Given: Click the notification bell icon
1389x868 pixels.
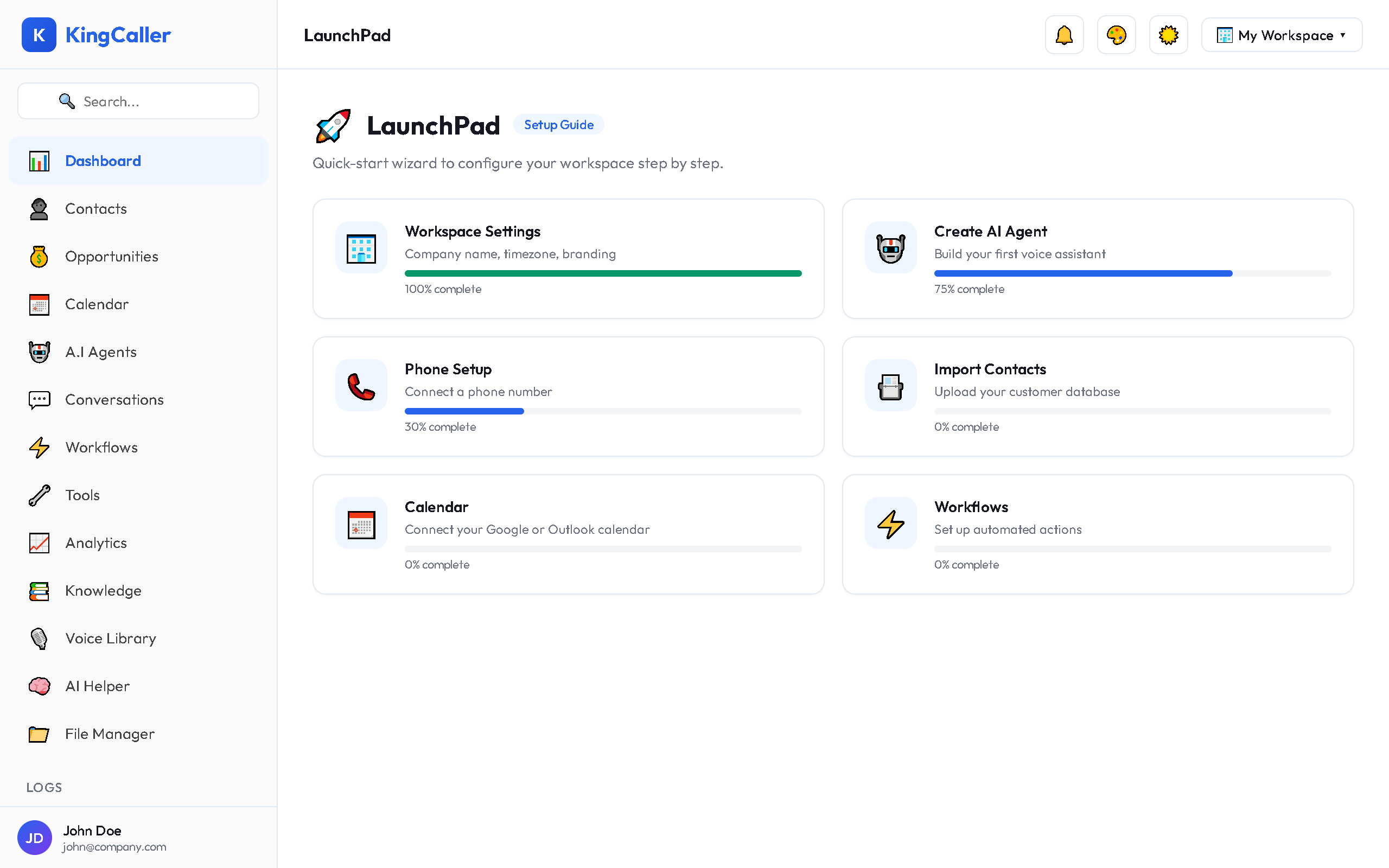Looking at the screenshot, I should pos(1063,35).
